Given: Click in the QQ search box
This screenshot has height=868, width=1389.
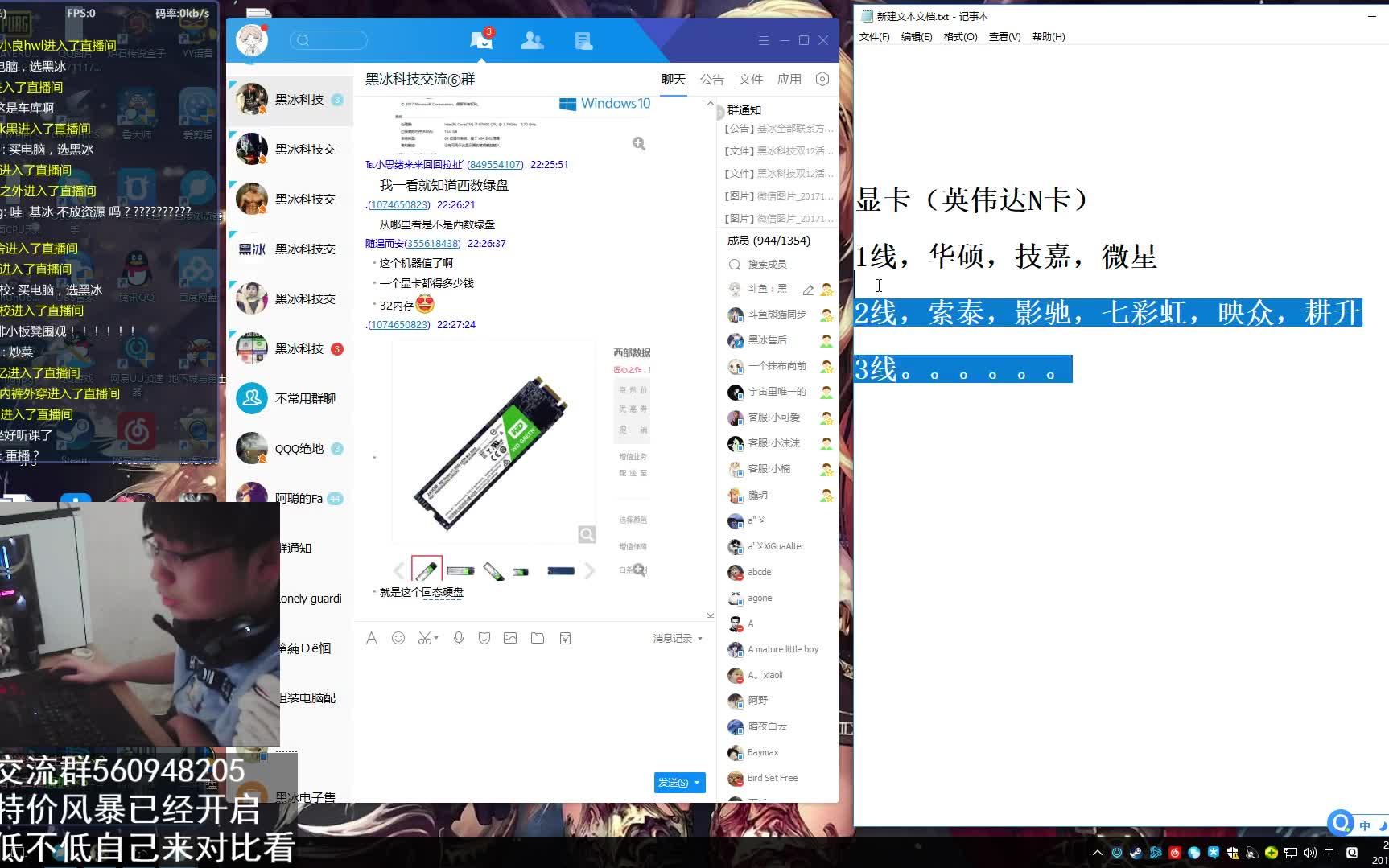Looking at the screenshot, I should click(328, 40).
